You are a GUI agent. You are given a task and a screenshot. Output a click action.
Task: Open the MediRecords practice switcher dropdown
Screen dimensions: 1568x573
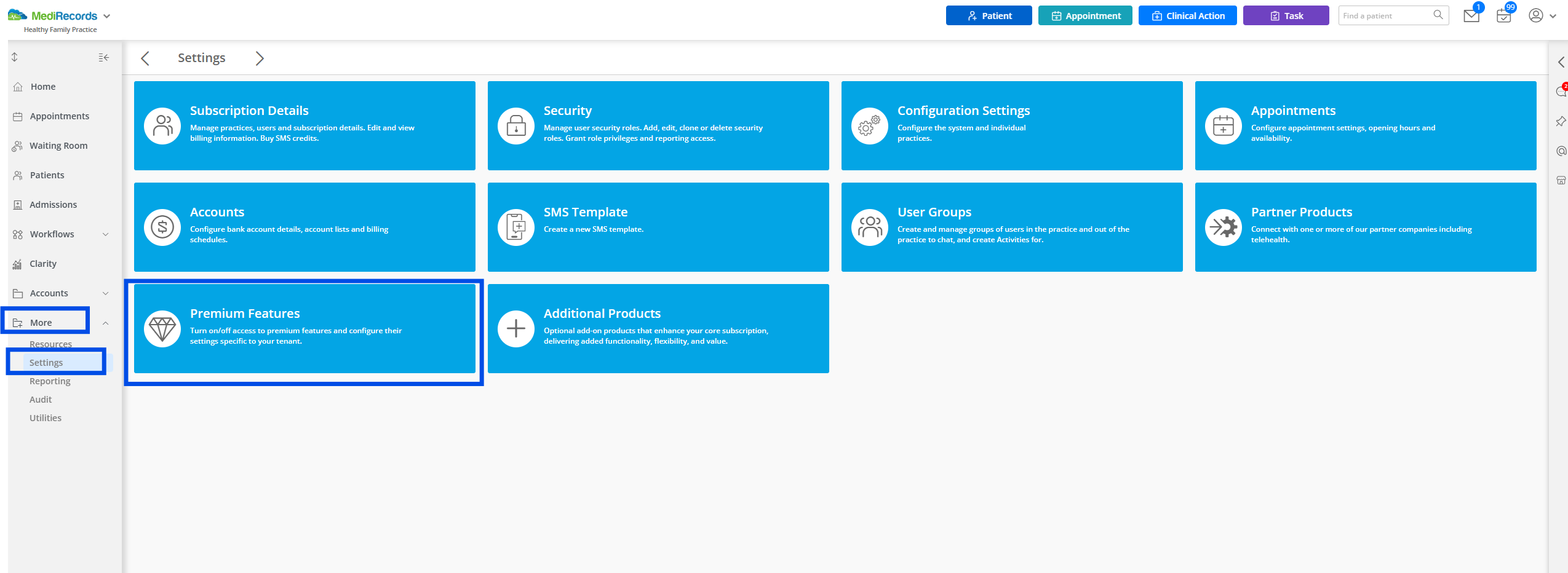click(x=107, y=16)
